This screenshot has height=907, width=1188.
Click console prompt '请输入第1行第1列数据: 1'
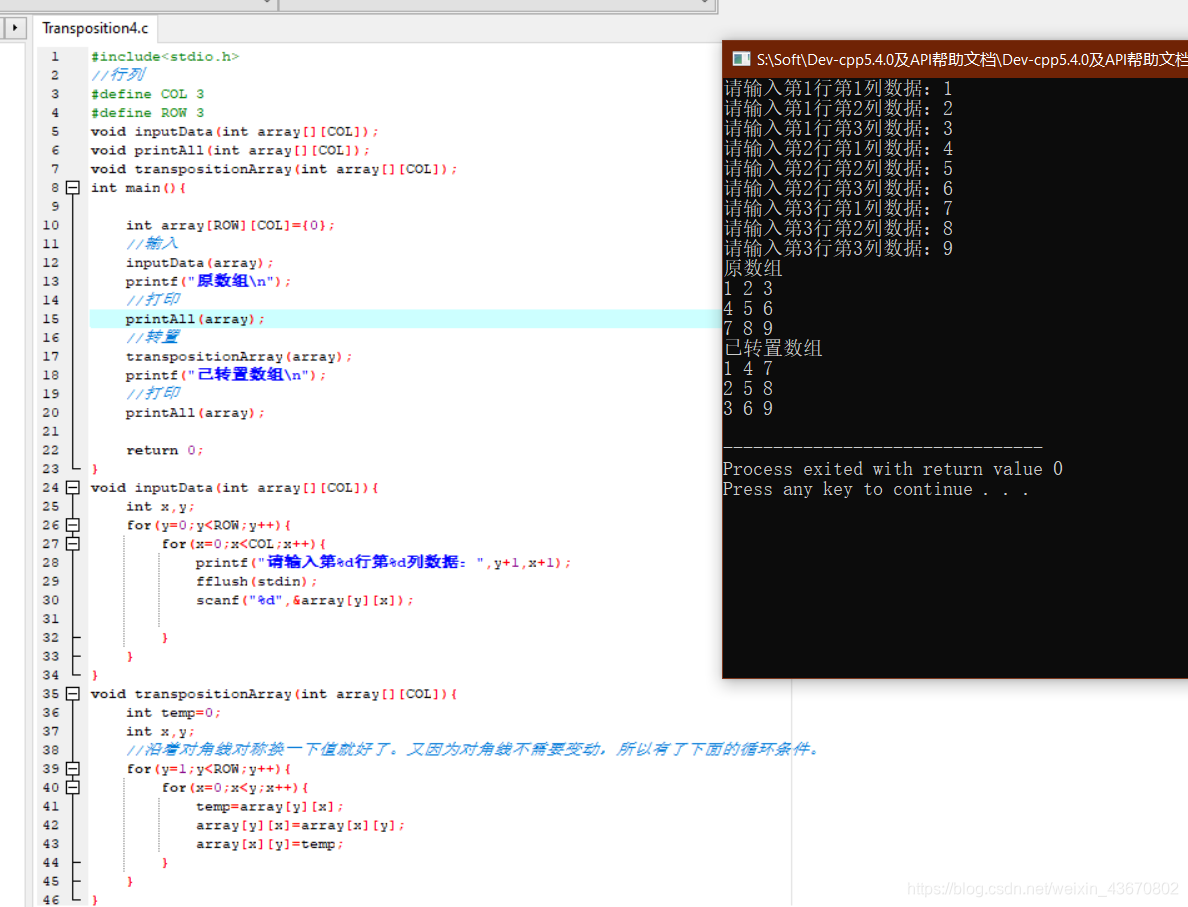(x=838, y=88)
